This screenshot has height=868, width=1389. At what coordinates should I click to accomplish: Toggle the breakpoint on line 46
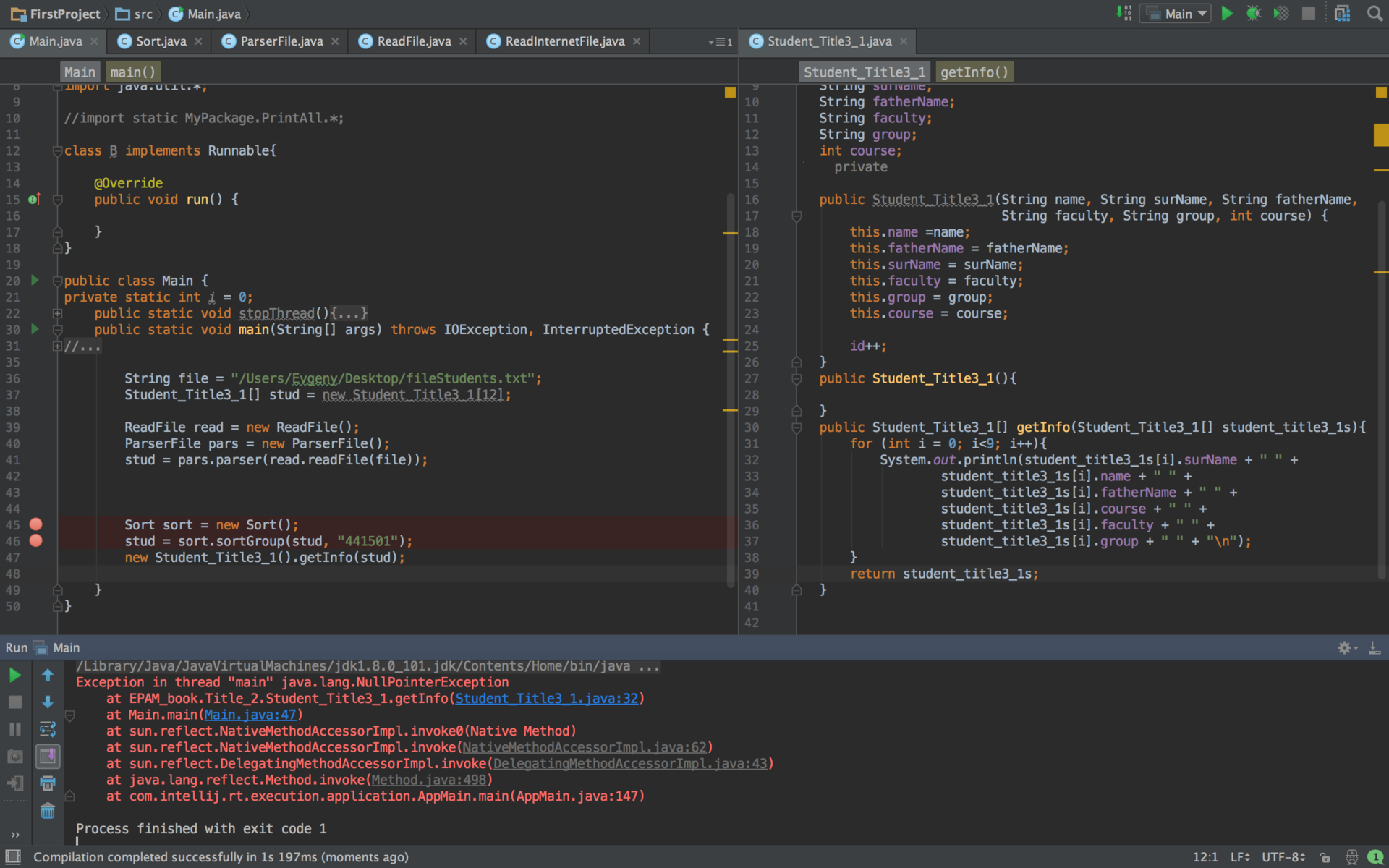click(x=35, y=540)
